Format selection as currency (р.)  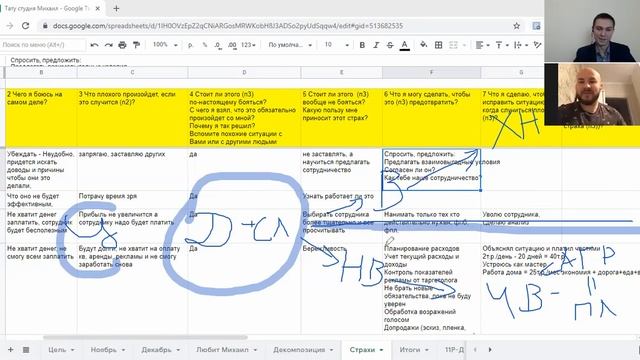[190, 45]
